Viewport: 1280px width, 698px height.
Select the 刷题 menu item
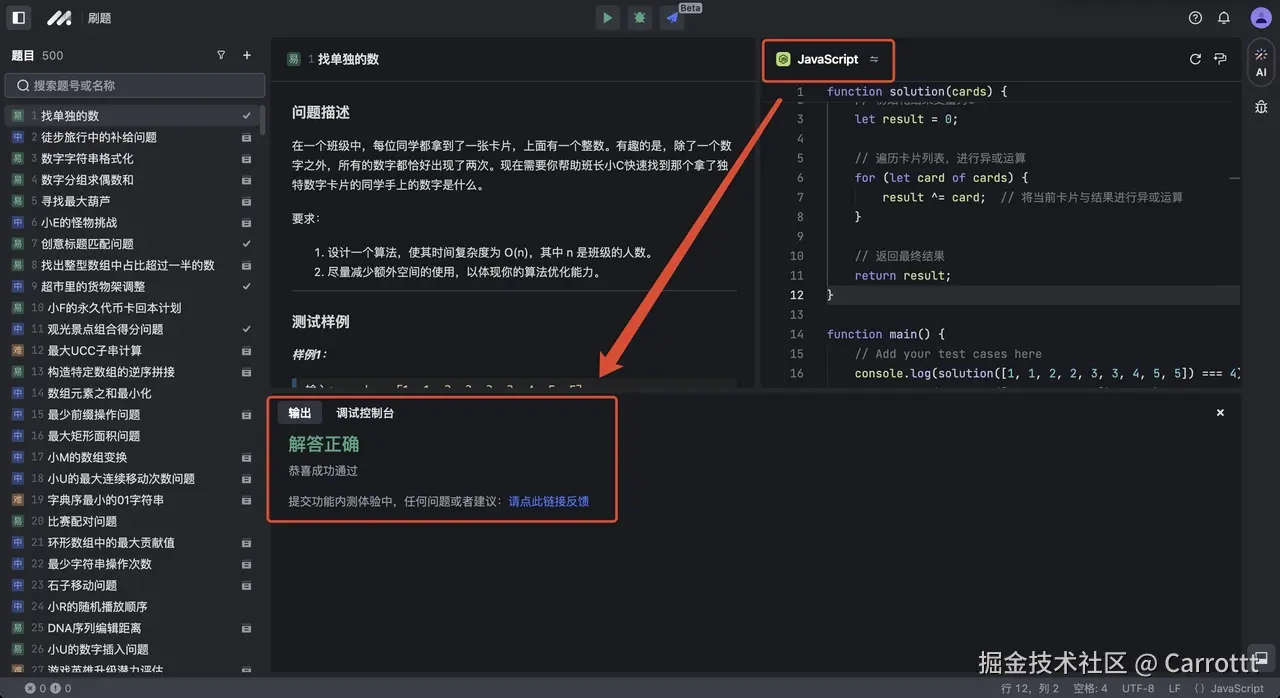coord(99,17)
